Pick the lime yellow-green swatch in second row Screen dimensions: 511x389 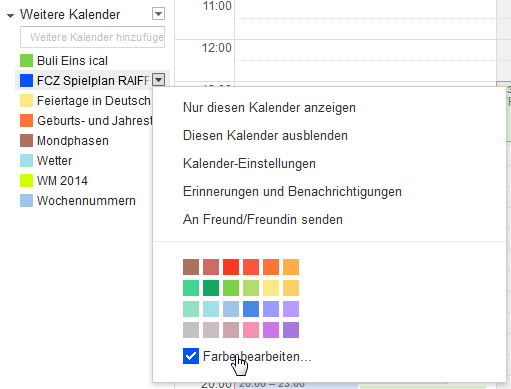click(251, 288)
